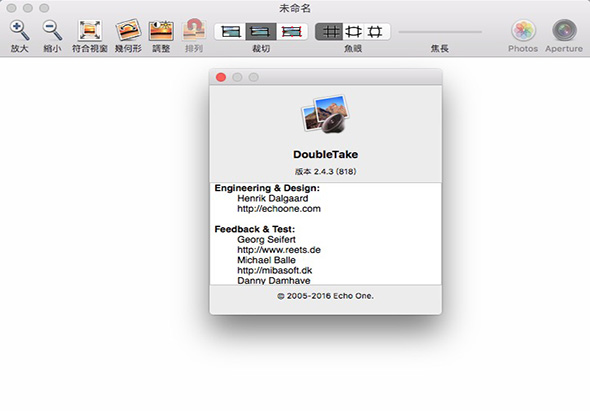The image size is (590, 411).
Task: Click the Feedback & Test heading
Action: 255,229
